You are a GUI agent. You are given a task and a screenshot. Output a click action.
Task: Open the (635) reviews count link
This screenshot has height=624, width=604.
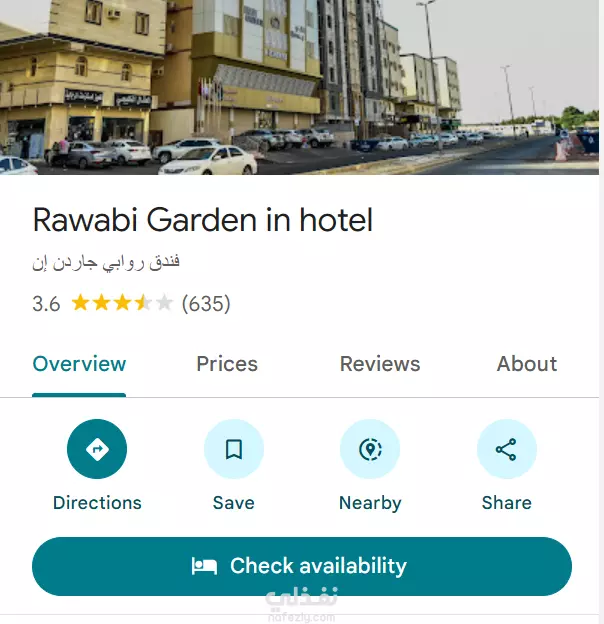click(x=206, y=304)
